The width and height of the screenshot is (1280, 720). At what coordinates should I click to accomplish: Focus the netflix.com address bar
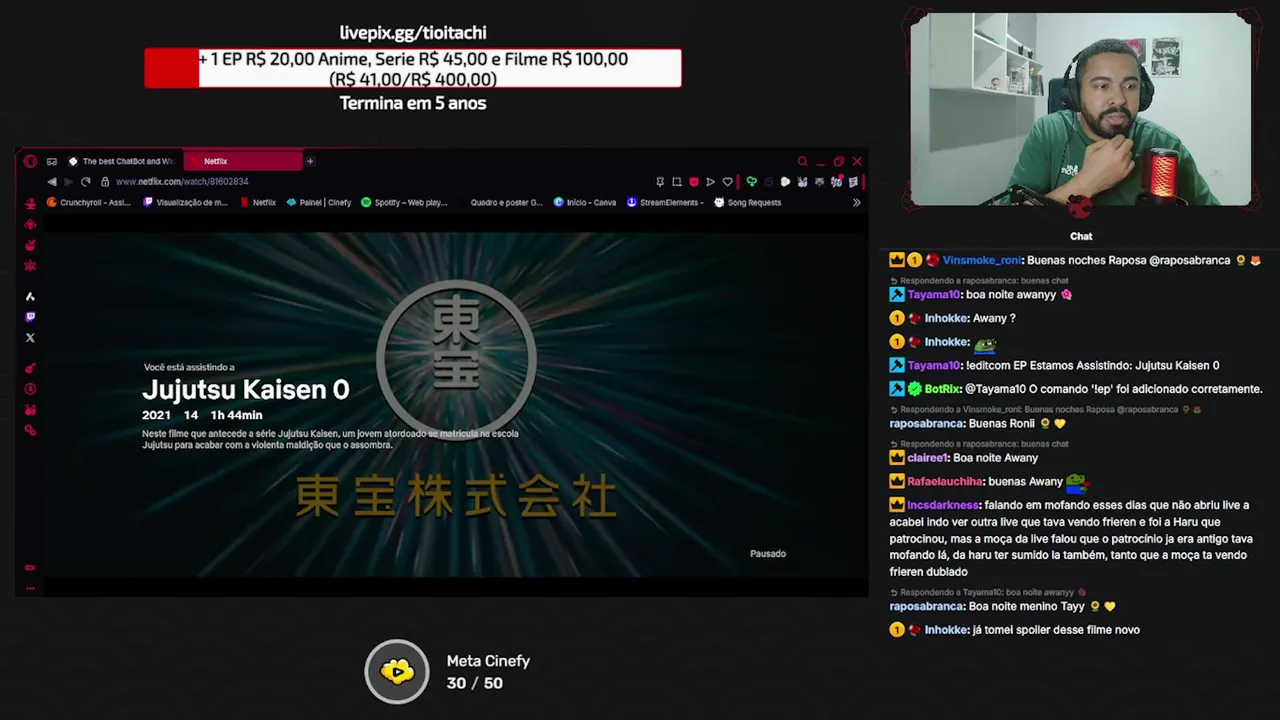click(x=182, y=182)
